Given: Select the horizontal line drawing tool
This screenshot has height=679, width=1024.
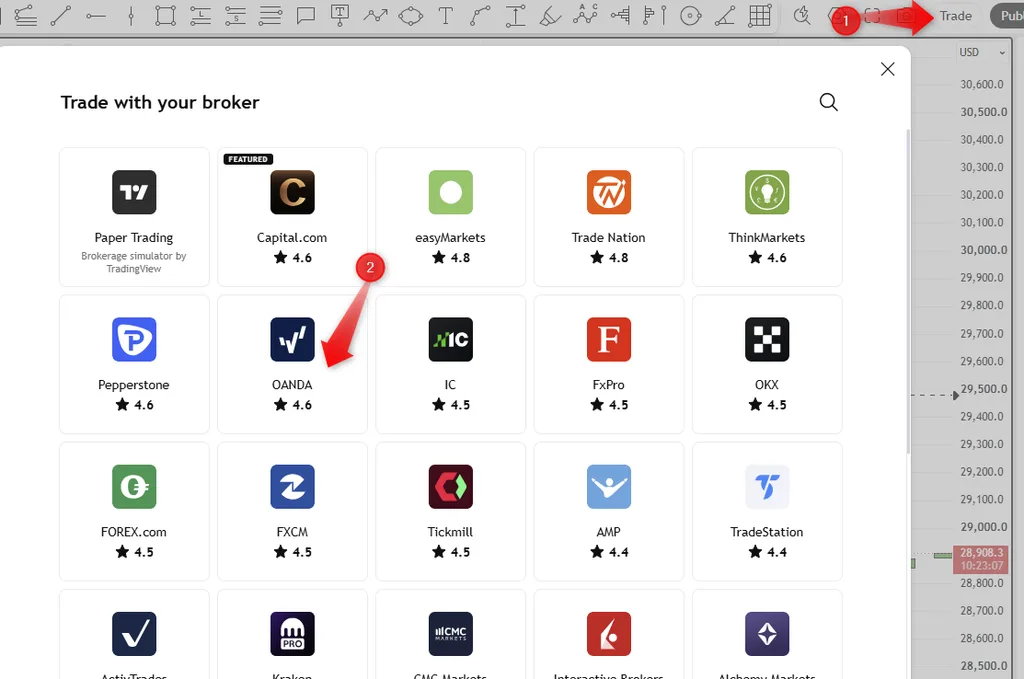Looking at the screenshot, I should (96, 16).
